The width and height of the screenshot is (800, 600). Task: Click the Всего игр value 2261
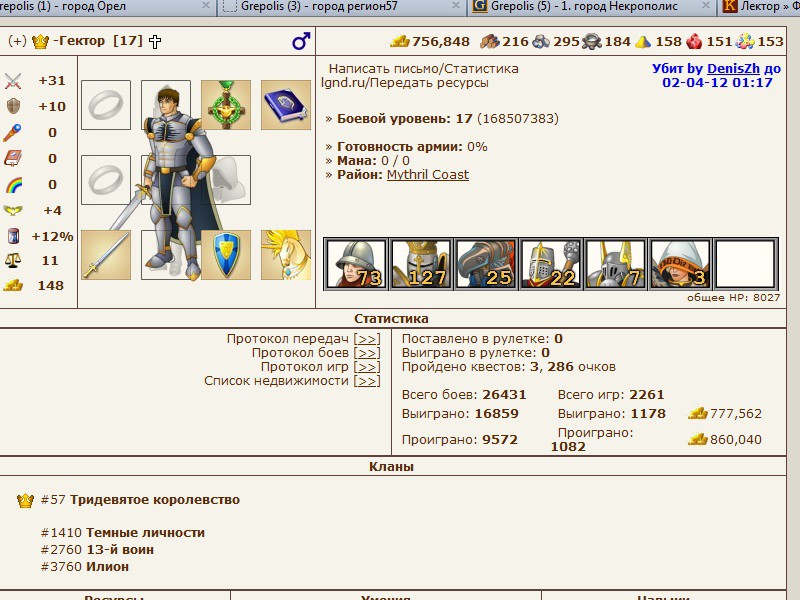pyautogui.click(x=647, y=395)
